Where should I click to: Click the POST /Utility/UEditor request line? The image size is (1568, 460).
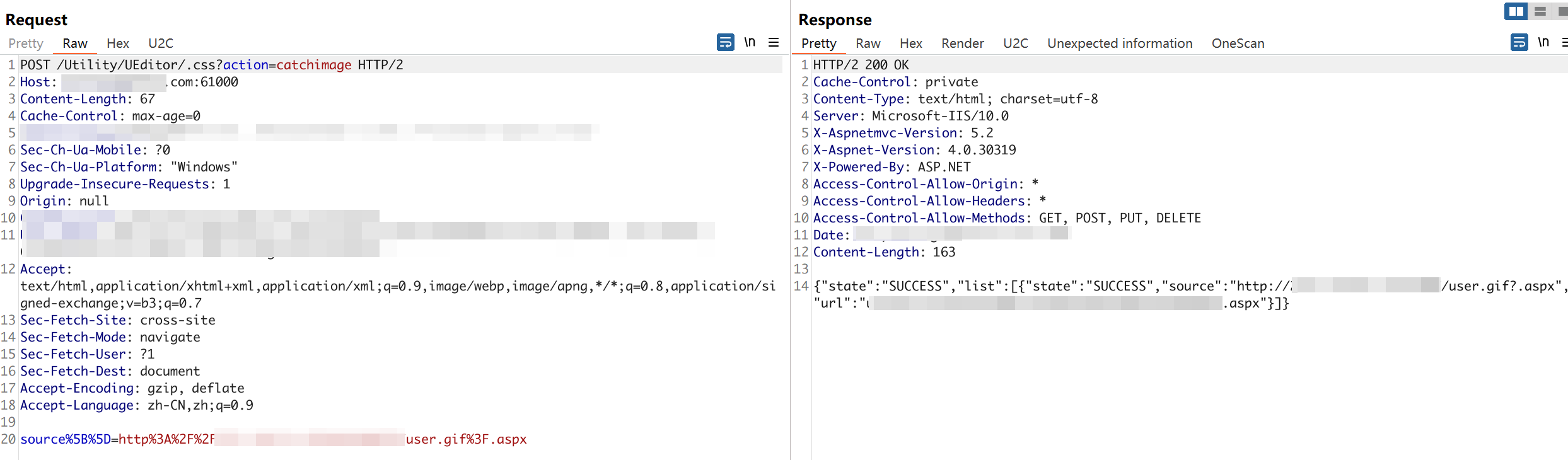[212, 65]
